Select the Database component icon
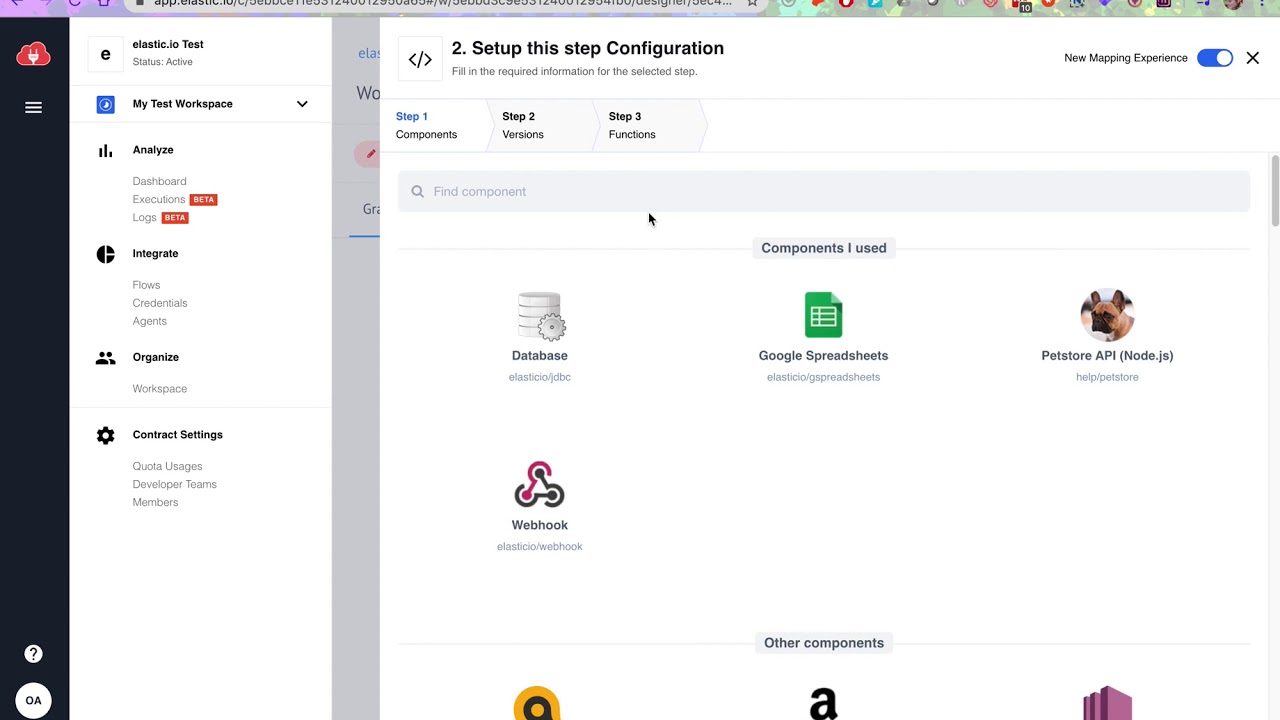This screenshot has height=720, width=1280. pos(540,316)
